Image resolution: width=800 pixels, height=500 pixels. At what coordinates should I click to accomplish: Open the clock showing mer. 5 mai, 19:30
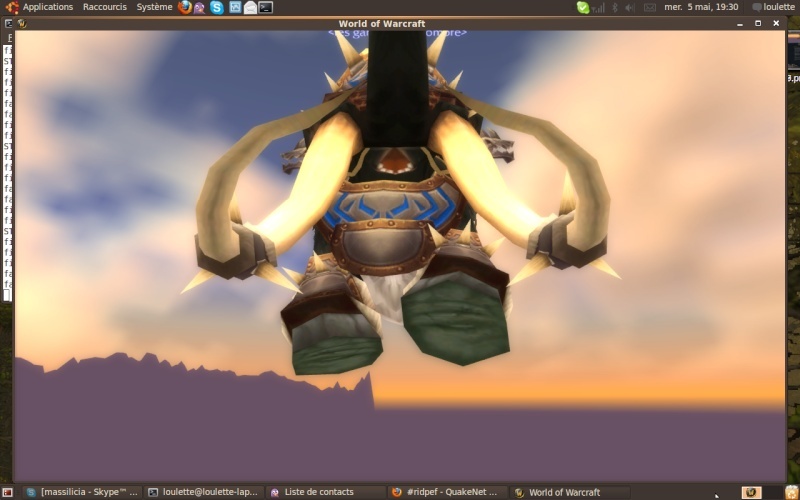coord(701,7)
